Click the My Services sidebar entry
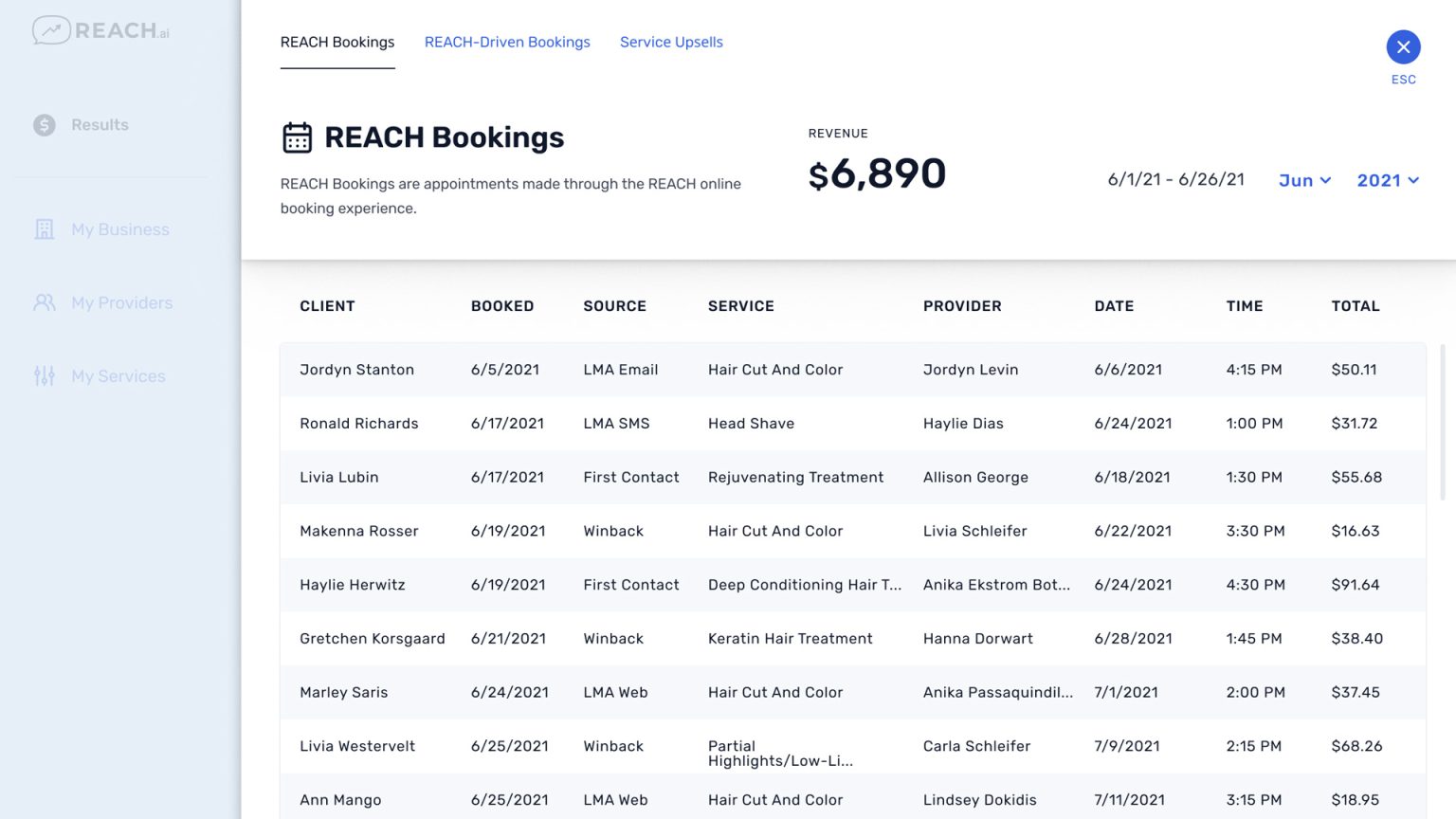The height and width of the screenshot is (819, 1456). click(118, 375)
